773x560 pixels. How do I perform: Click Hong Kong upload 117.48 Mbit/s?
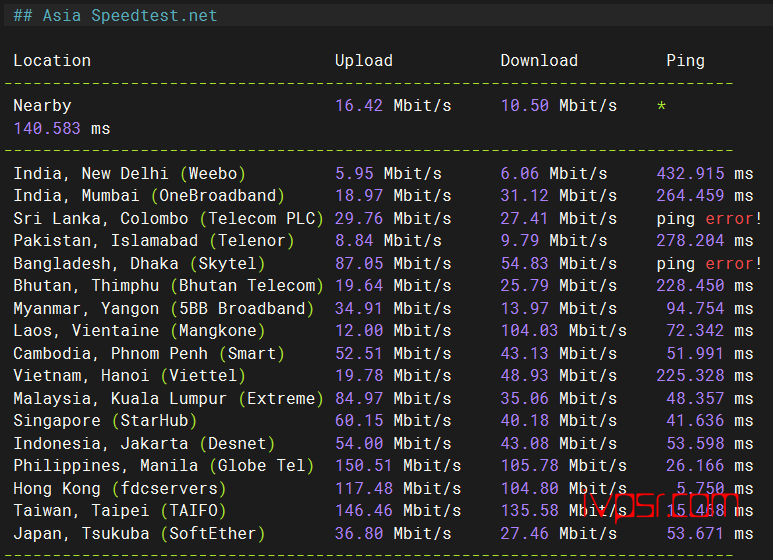(398, 489)
